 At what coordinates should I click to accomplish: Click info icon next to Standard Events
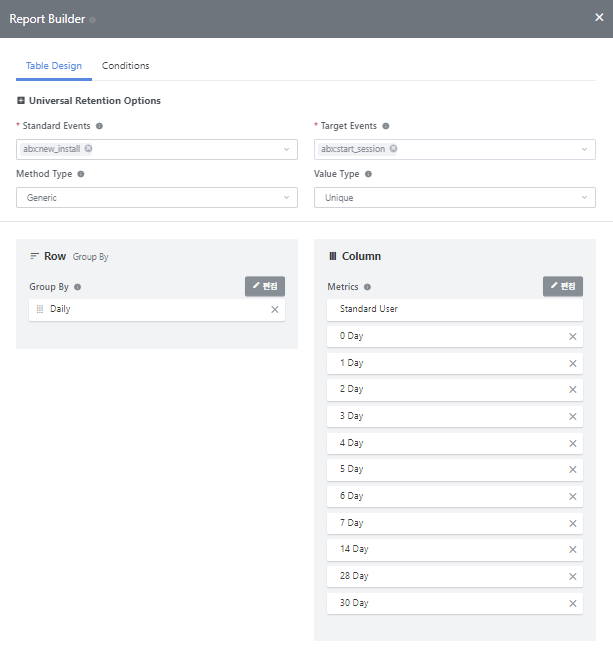coord(99,126)
